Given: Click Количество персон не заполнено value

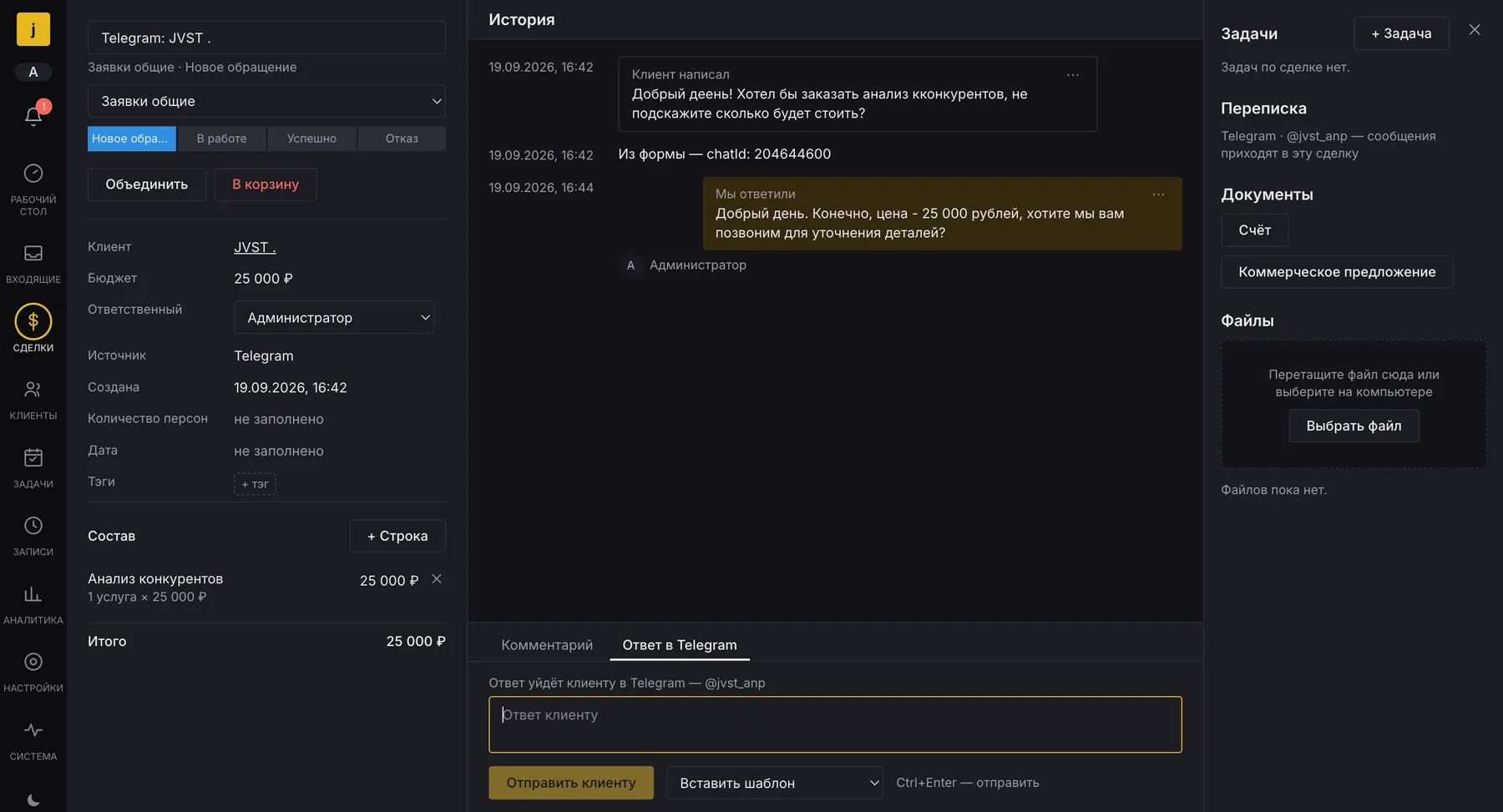Looking at the screenshot, I should point(279,419).
